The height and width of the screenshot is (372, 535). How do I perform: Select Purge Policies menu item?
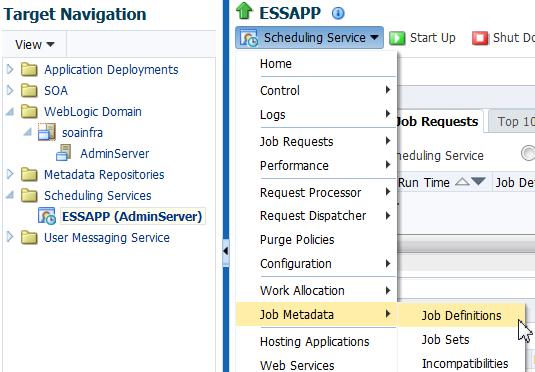click(x=316, y=240)
